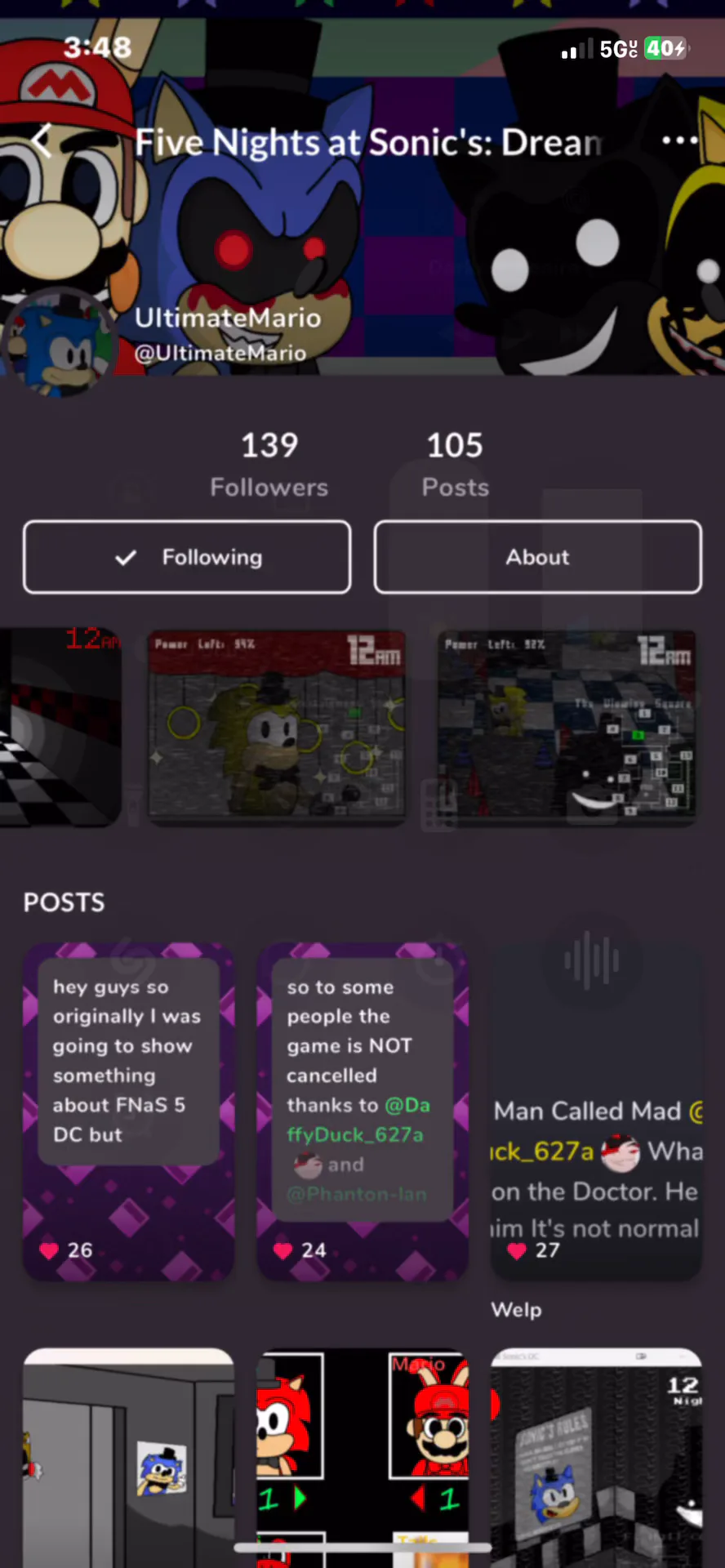
Task: Open the golden Sonic 12AM screenshot
Action: [277, 728]
